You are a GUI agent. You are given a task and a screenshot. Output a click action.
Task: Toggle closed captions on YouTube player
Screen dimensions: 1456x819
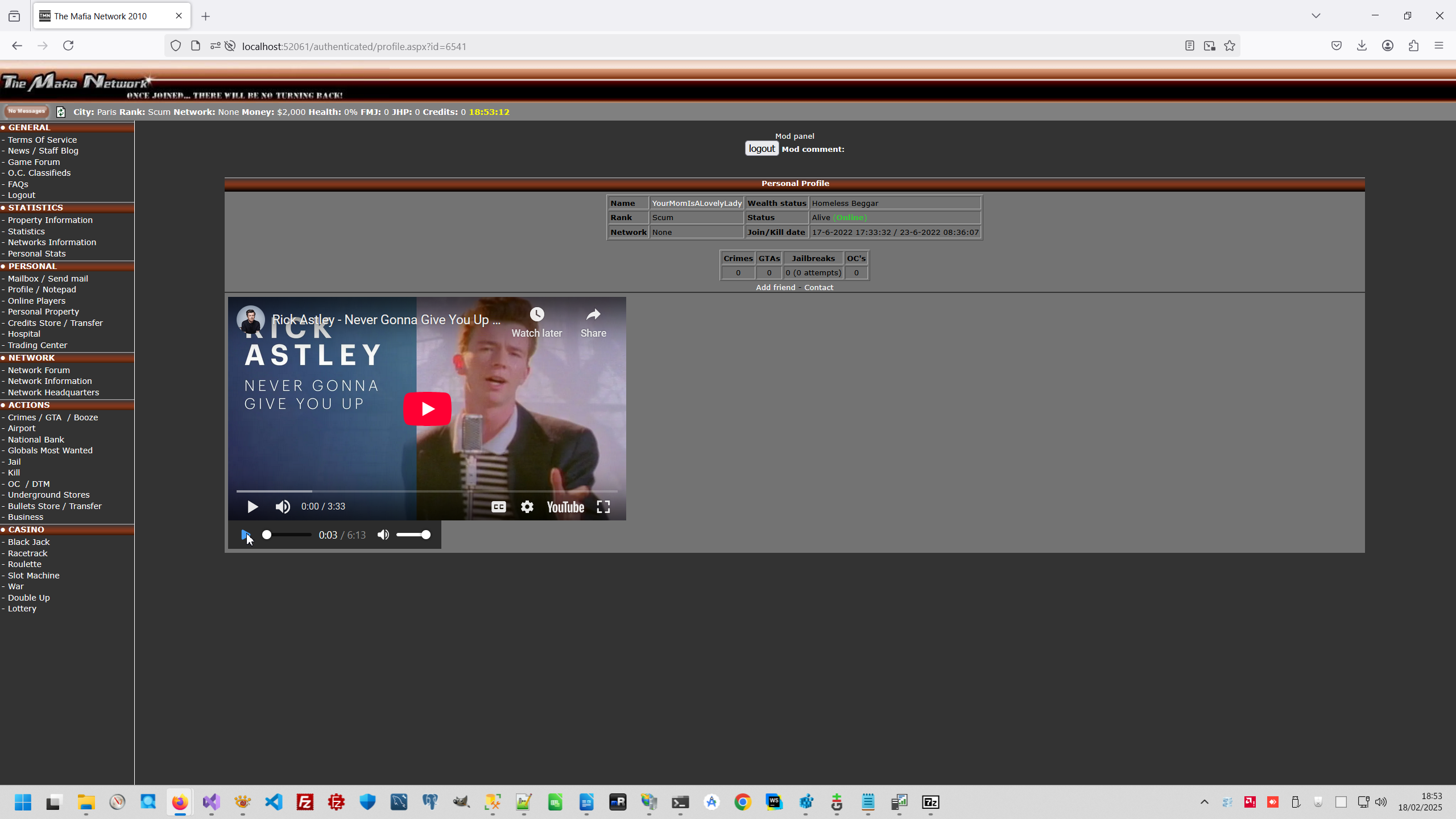498,507
